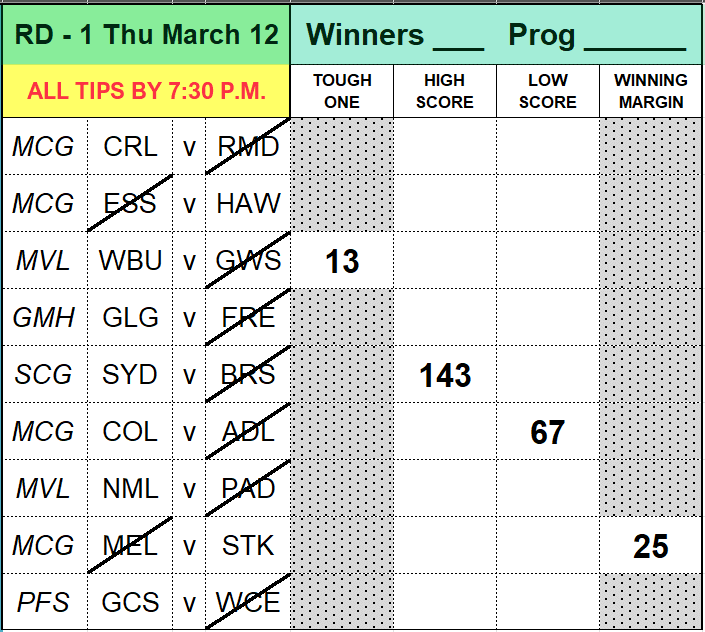Select the SCG venue cell
This screenshot has width=705, height=632.
pyautogui.click(x=45, y=374)
